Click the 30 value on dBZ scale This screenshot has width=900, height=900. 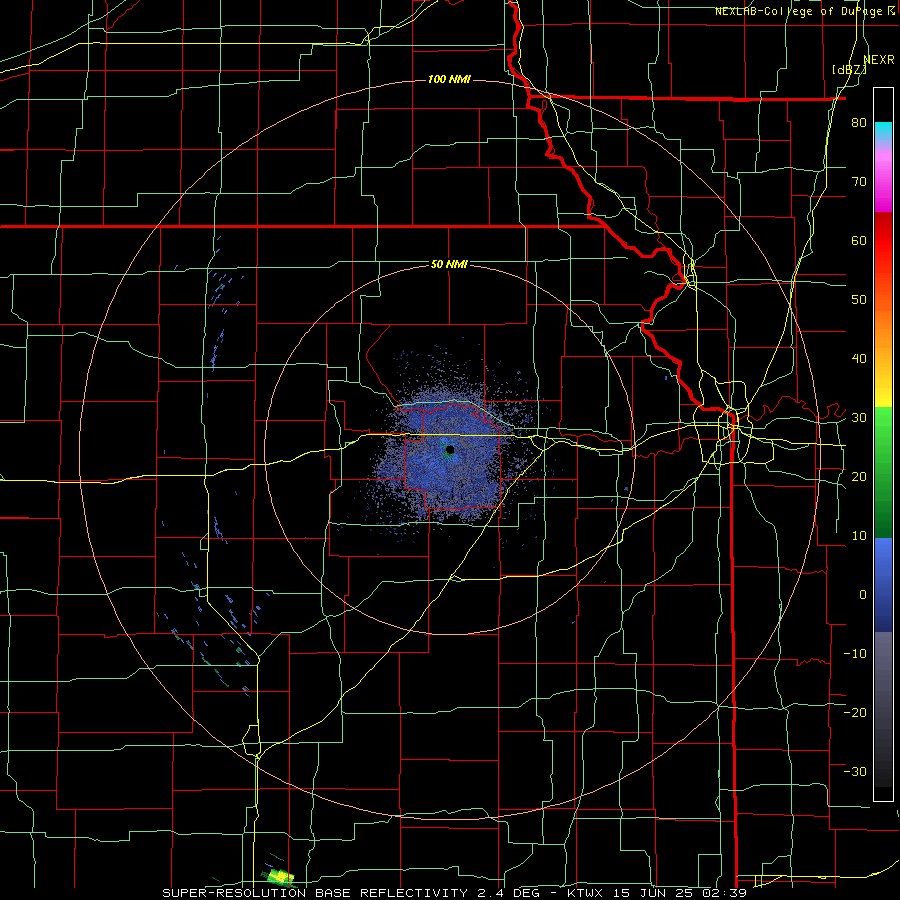859,418
